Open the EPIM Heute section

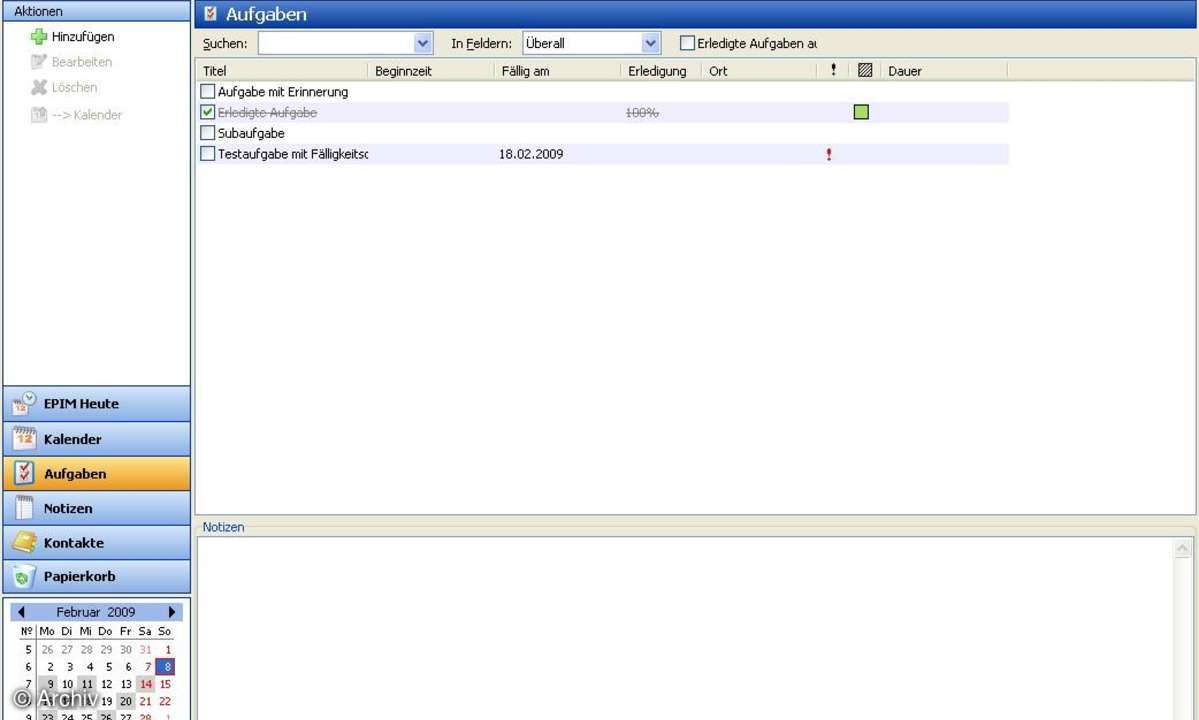click(96, 404)
